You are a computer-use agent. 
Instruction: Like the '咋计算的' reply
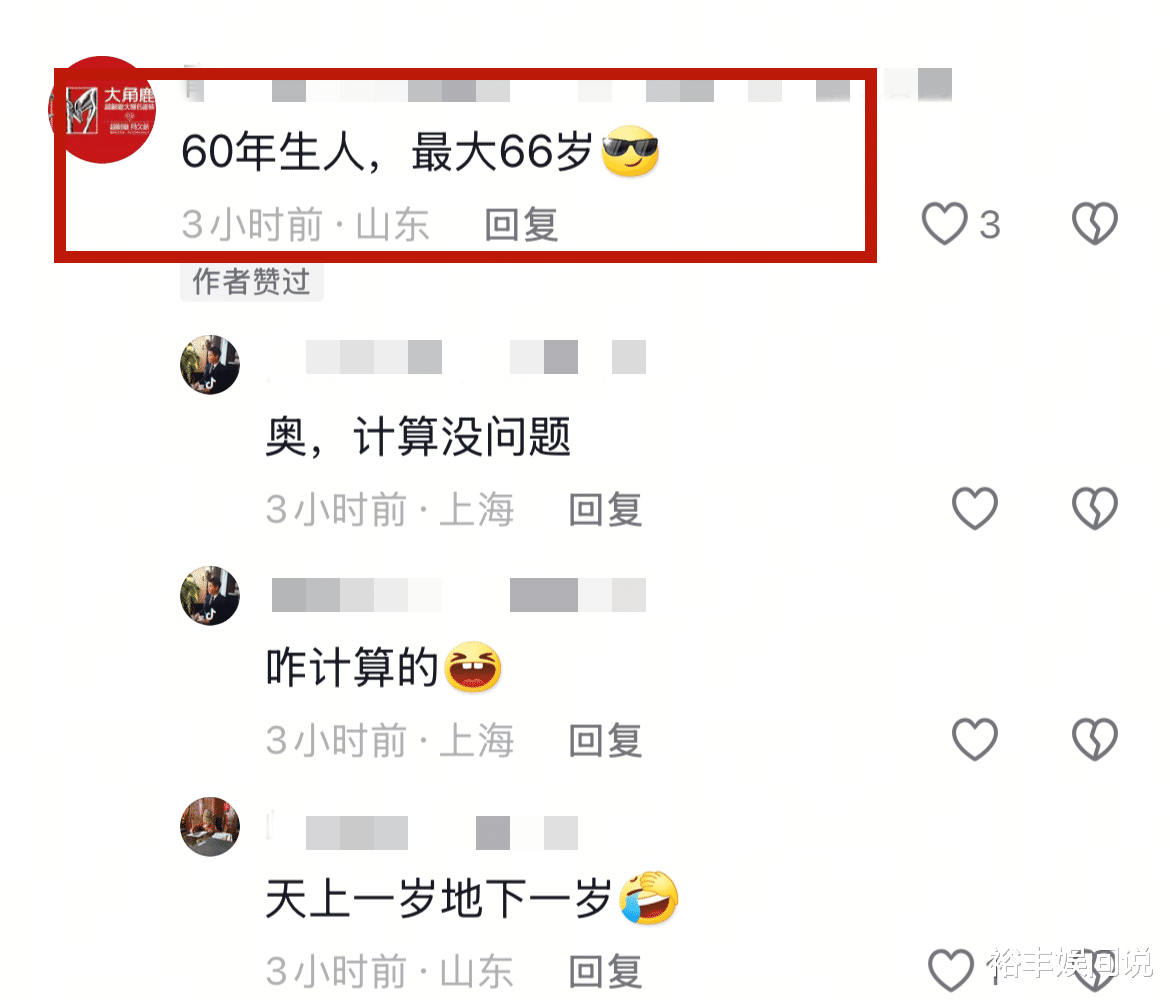pyautogui.click(x=975, y=739)
